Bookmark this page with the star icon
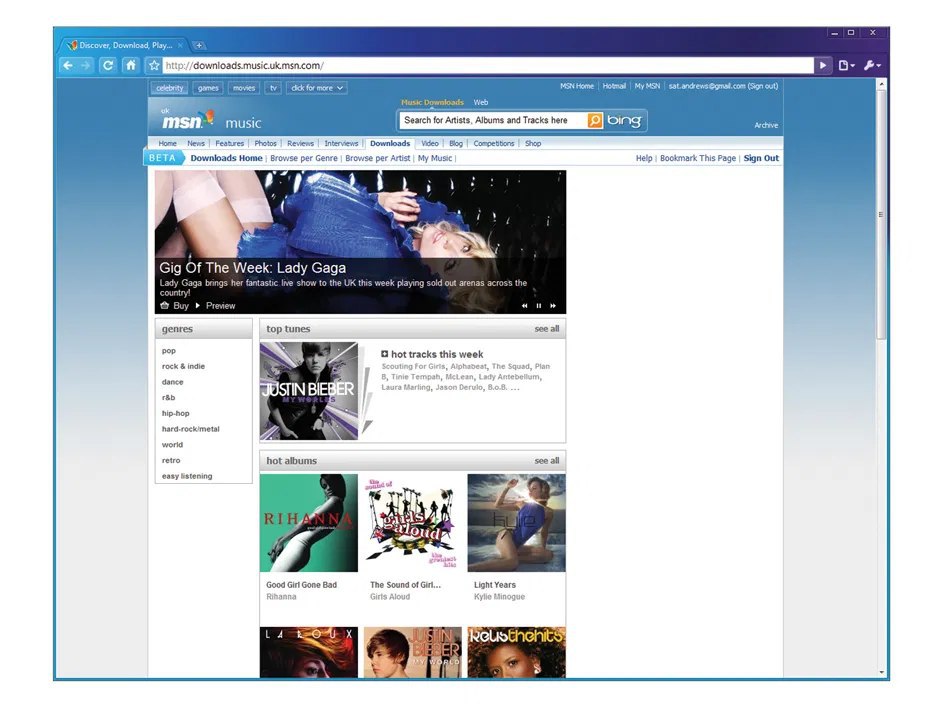The height and width of the screenshot is (709, 945). coord(154,65)
